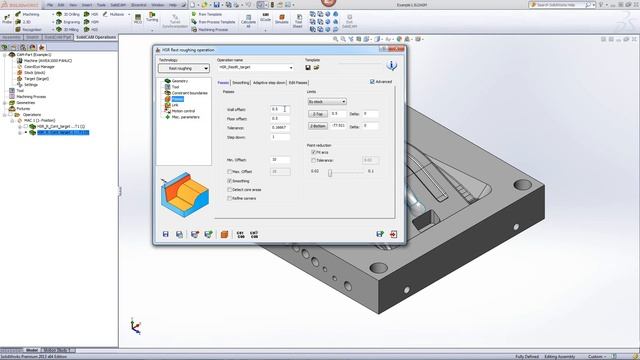Screen dimensions: 640x360
Task: Switch to the Smoothing tab
Action: click(240, 83)
